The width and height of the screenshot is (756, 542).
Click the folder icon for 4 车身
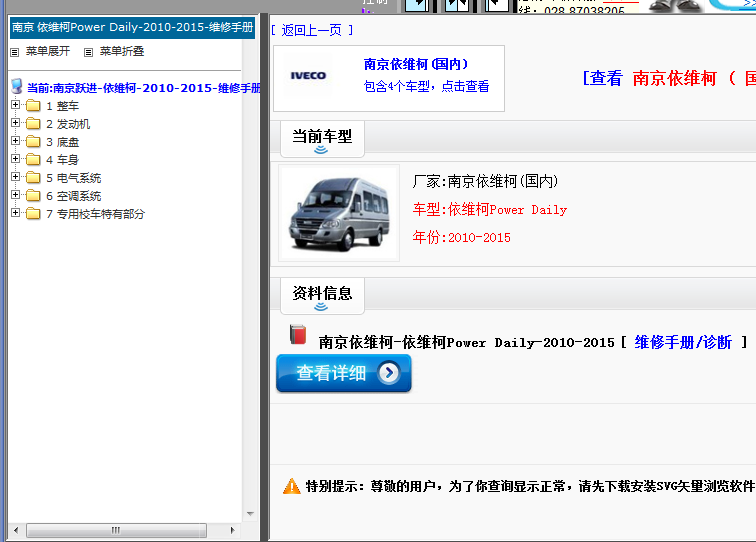pyautogui.click(x=33, y=160)
